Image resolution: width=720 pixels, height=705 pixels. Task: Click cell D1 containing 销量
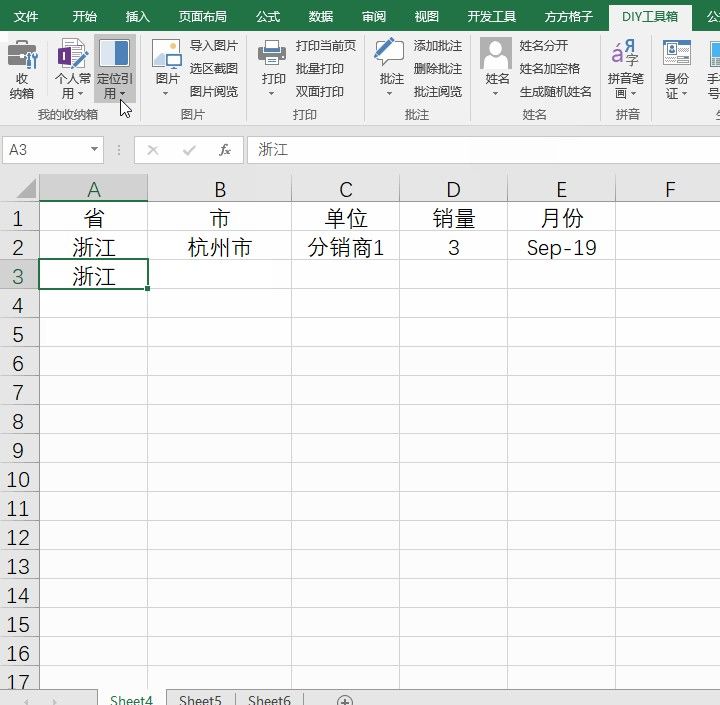coord(453,218)
